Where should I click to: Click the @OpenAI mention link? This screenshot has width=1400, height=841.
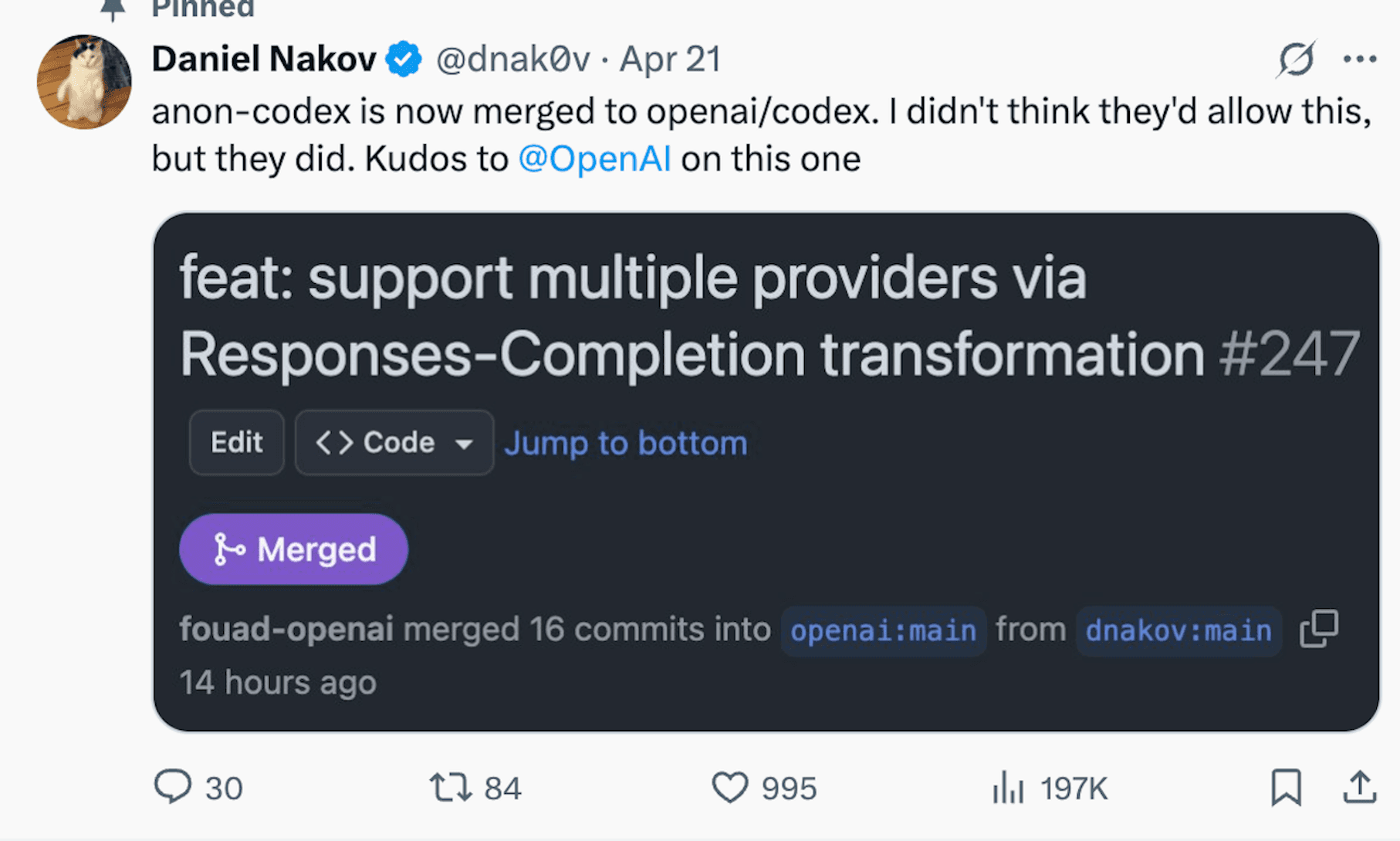pos(594,159)
